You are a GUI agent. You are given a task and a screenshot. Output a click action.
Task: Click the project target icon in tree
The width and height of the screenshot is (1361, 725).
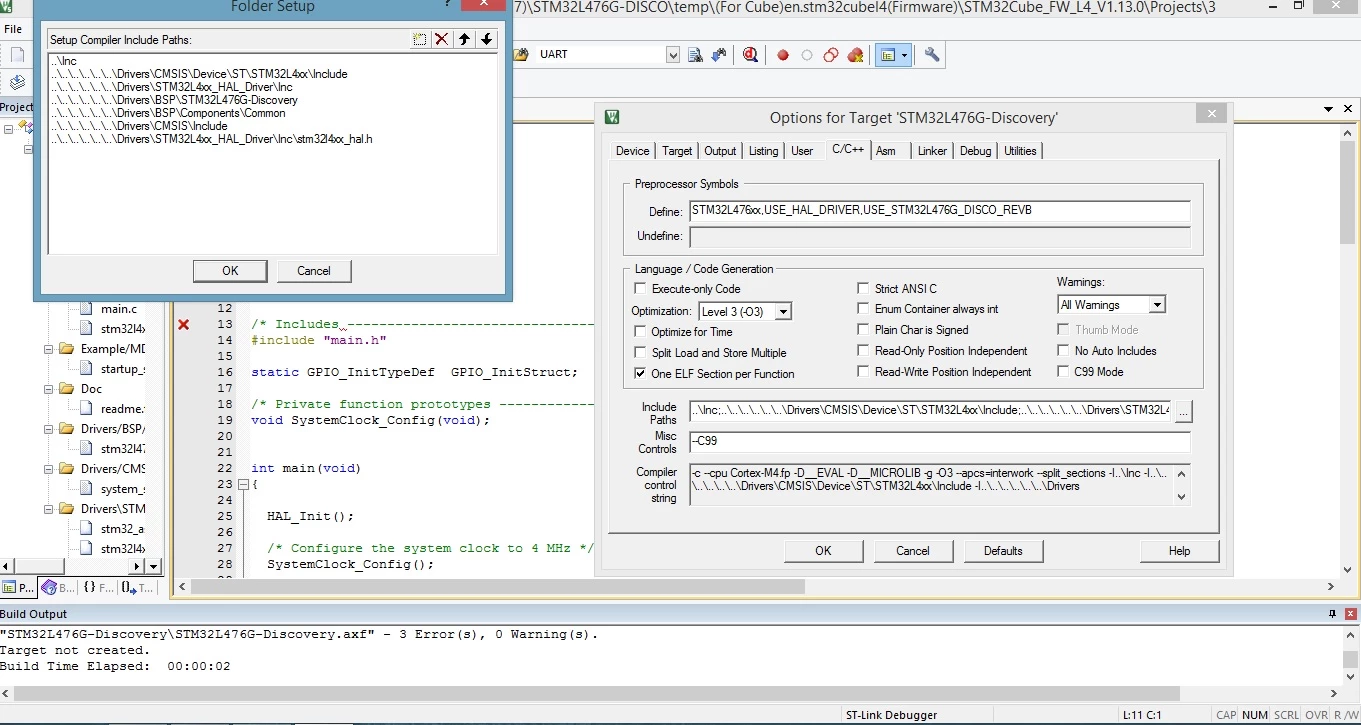26,127
